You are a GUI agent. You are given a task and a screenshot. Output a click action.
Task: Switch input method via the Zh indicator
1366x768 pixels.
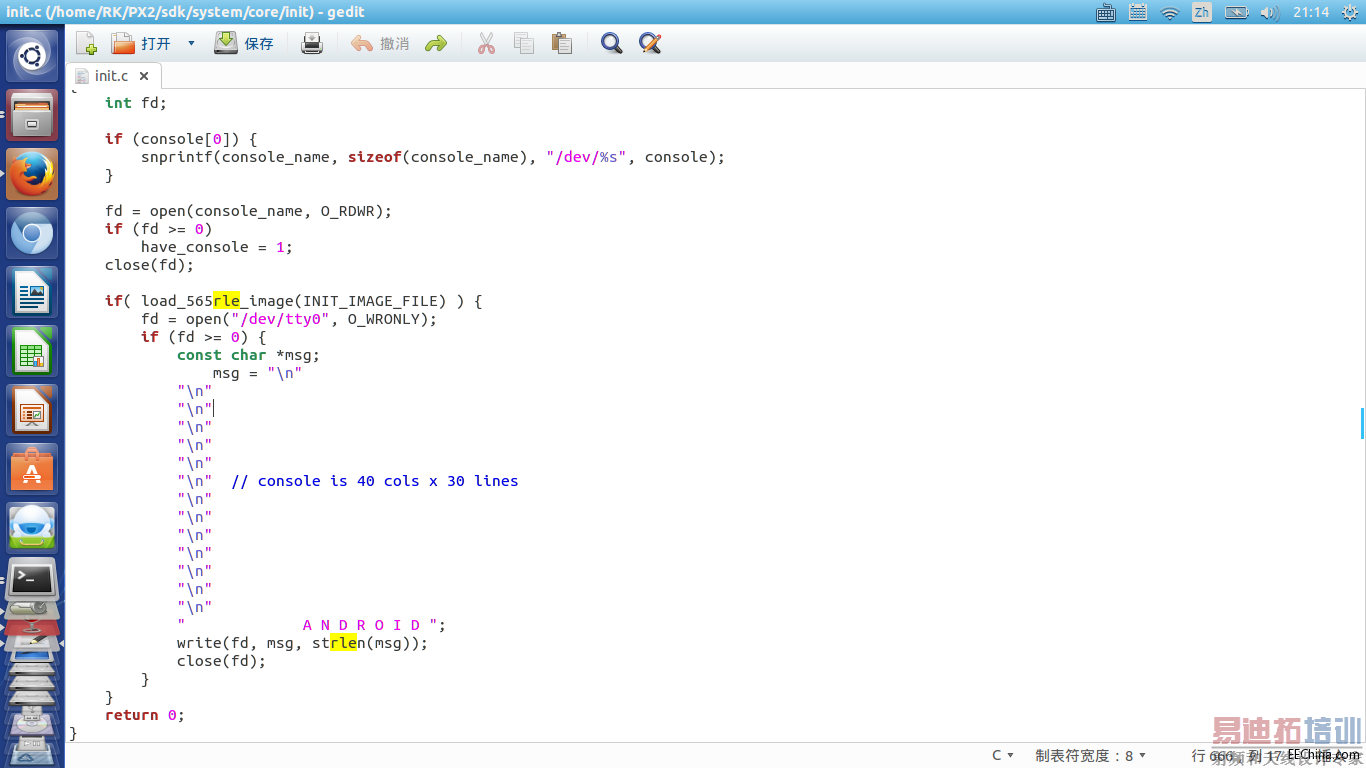(1202, 12)
